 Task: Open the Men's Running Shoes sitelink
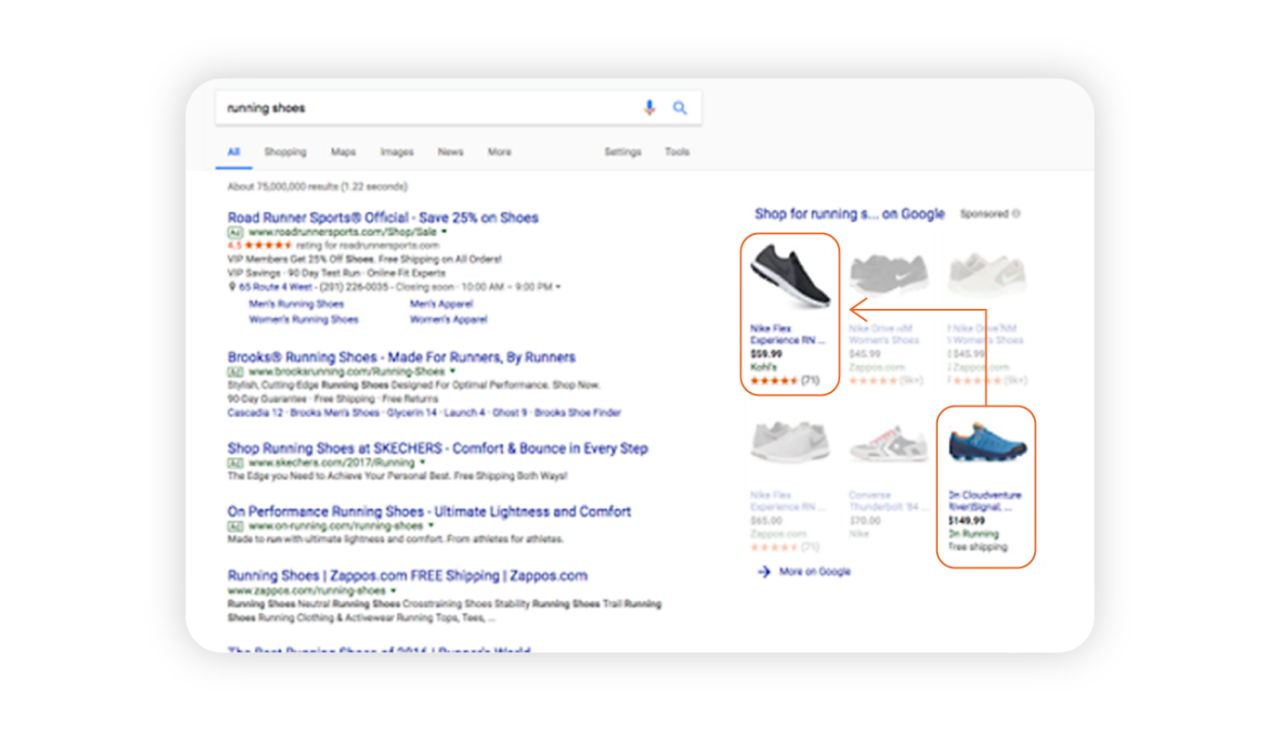coord(296,304)
